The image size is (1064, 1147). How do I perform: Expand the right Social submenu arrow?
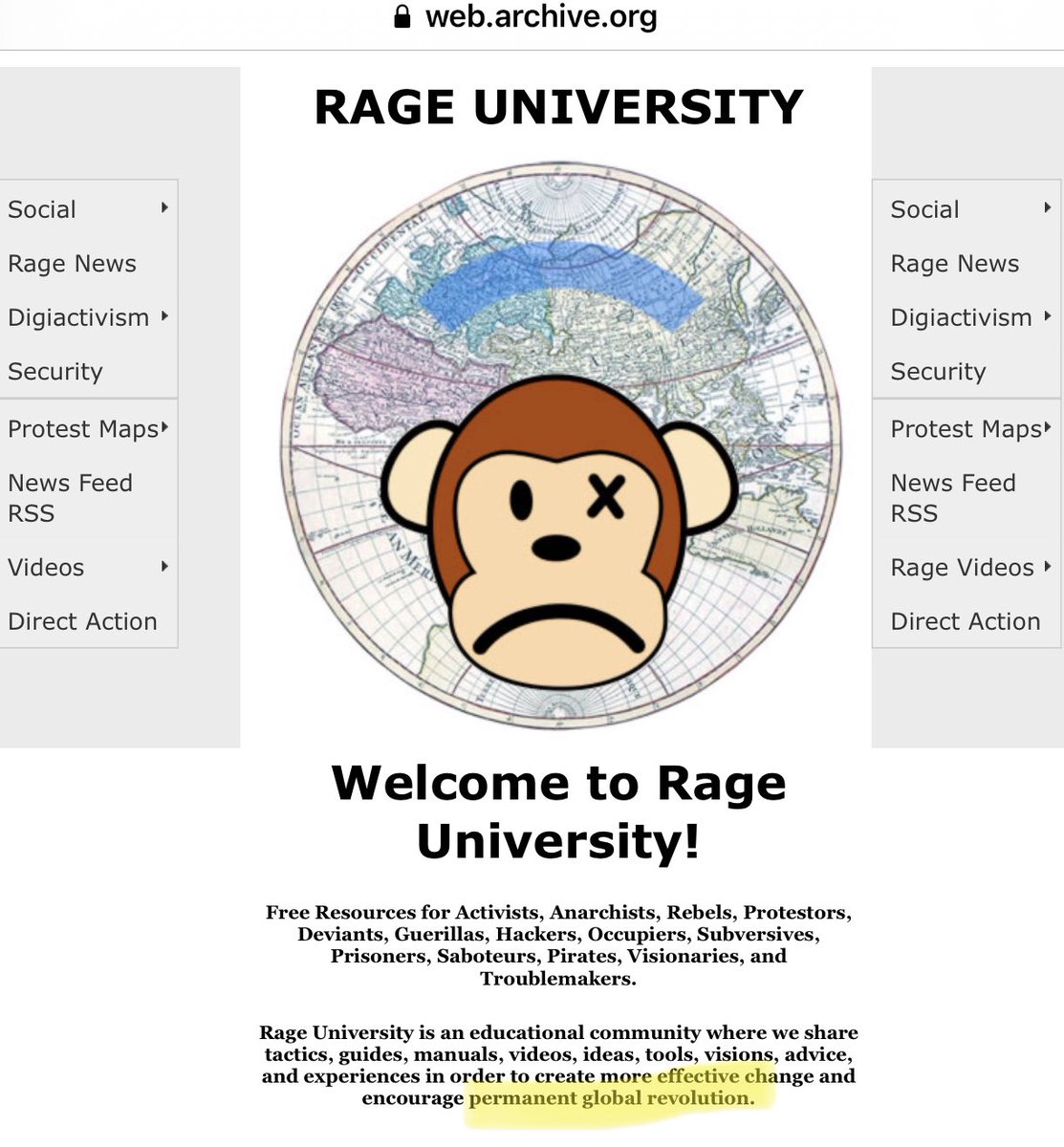pyautogui.click(x=1048, y=207)
